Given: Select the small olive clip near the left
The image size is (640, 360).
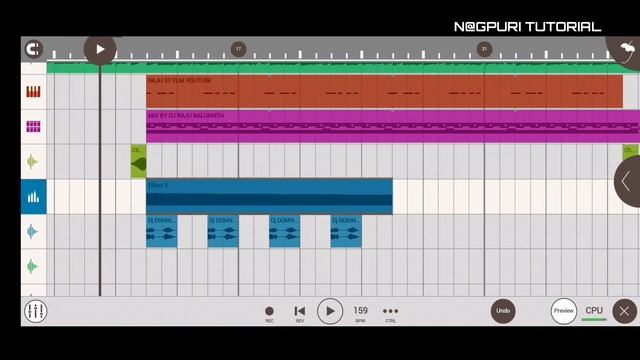Looking at the screenshot, I should [139, 162].
